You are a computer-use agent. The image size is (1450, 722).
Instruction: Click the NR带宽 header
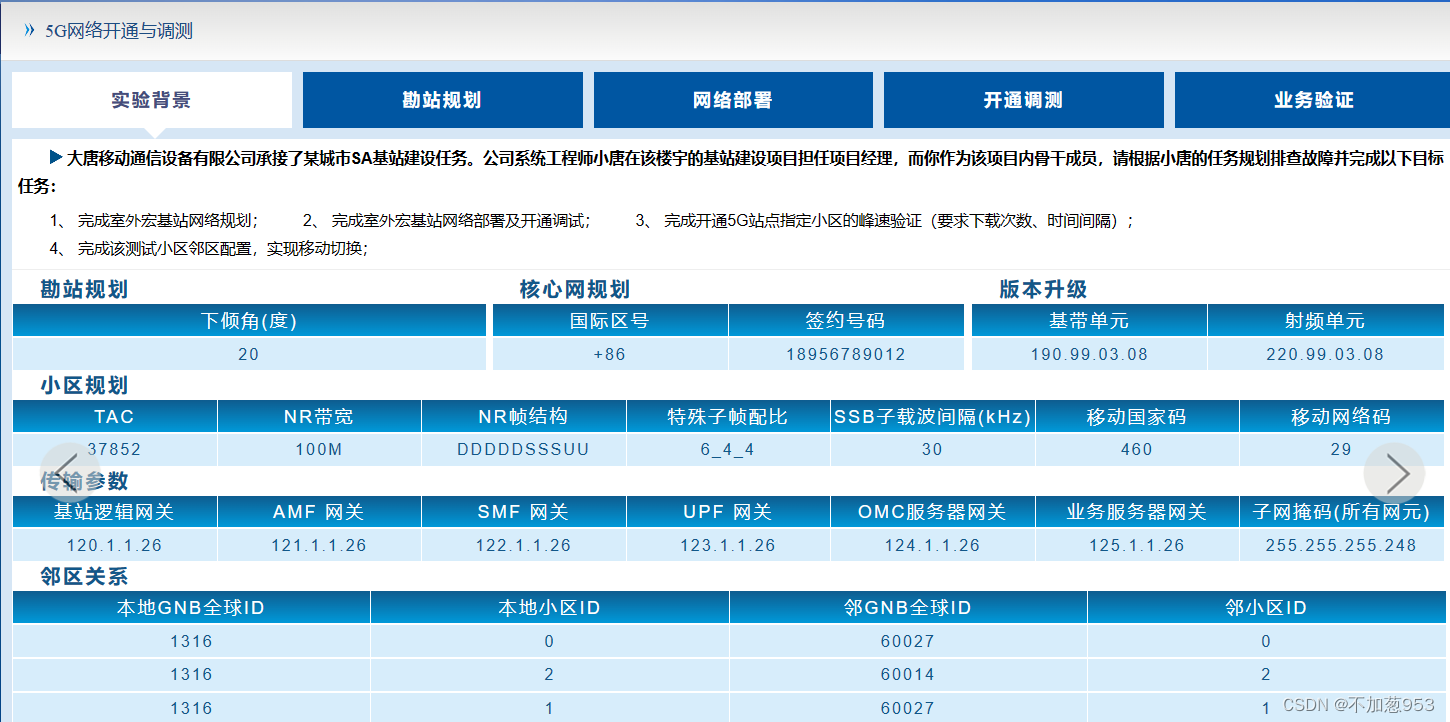[319, 417]
